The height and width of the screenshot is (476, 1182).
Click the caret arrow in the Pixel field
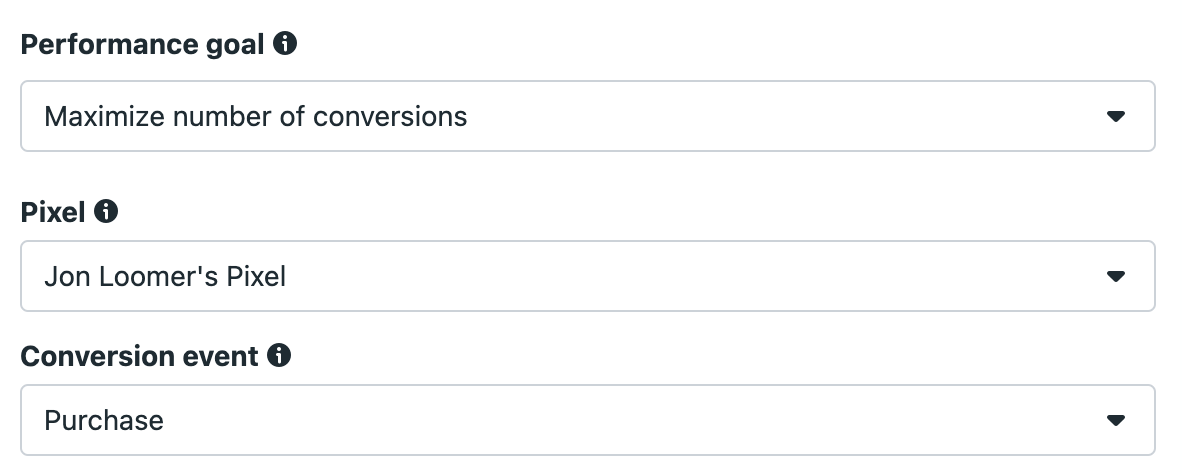[1116, 276]
